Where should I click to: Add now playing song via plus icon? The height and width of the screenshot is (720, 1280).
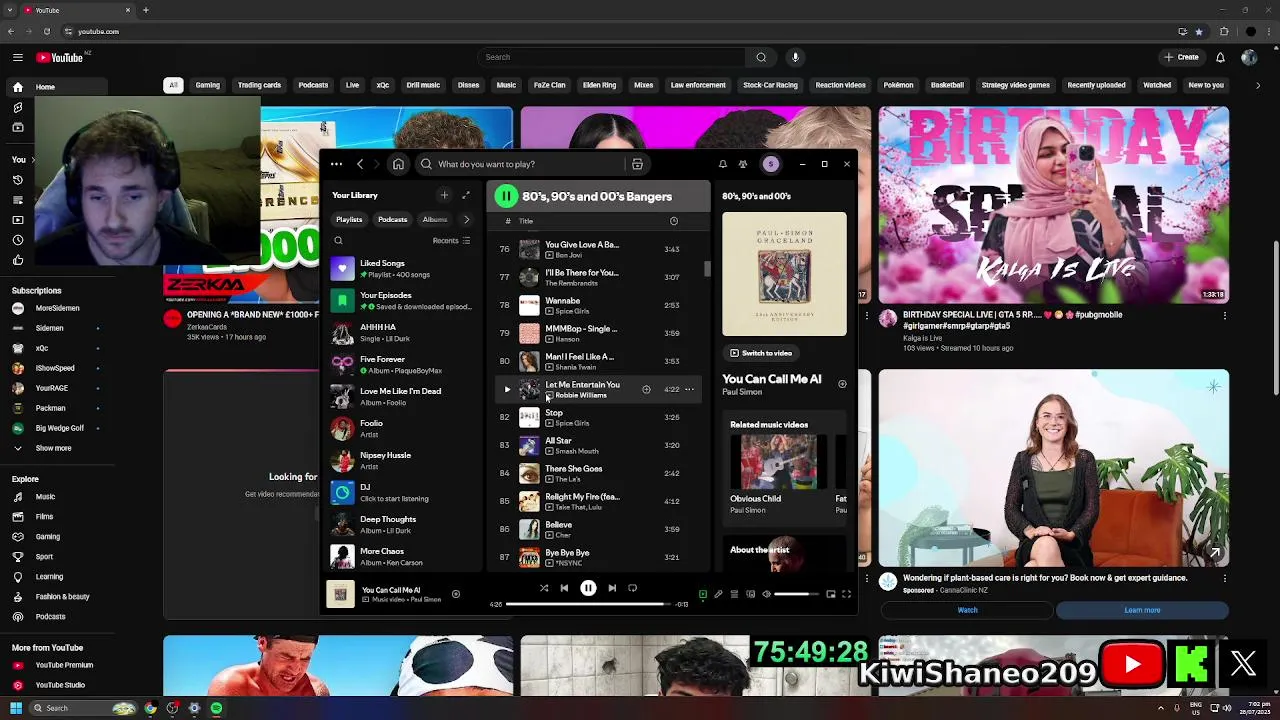(842, 384)
